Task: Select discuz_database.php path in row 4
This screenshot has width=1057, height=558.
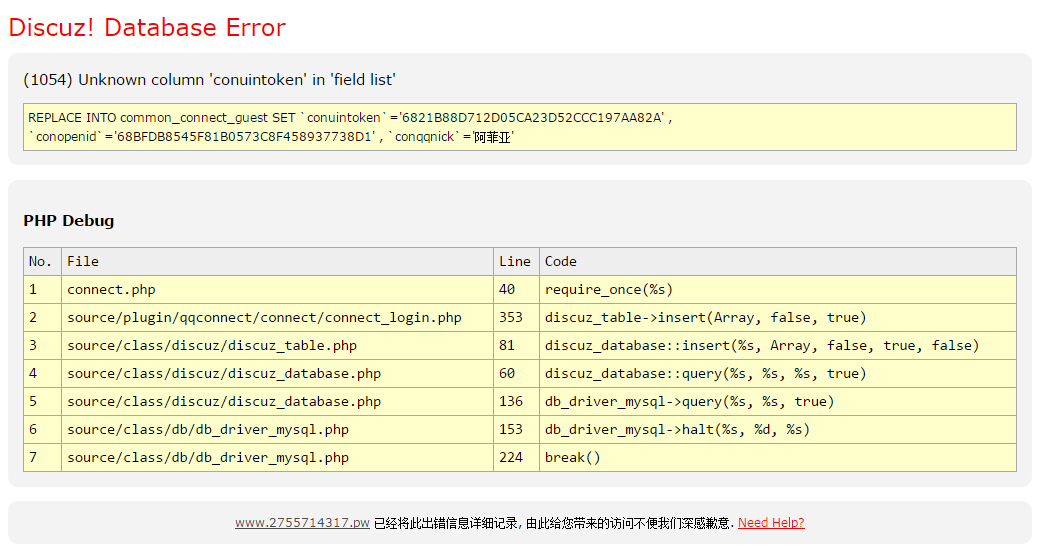Action: [x=277, y=373]
